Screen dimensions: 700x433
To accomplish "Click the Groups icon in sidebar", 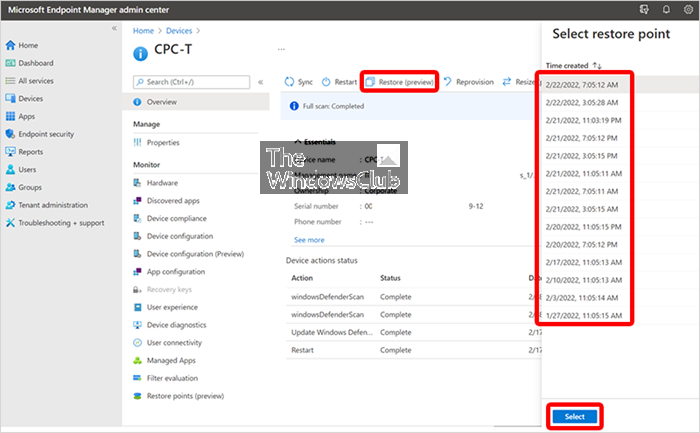I will point(10,187).
